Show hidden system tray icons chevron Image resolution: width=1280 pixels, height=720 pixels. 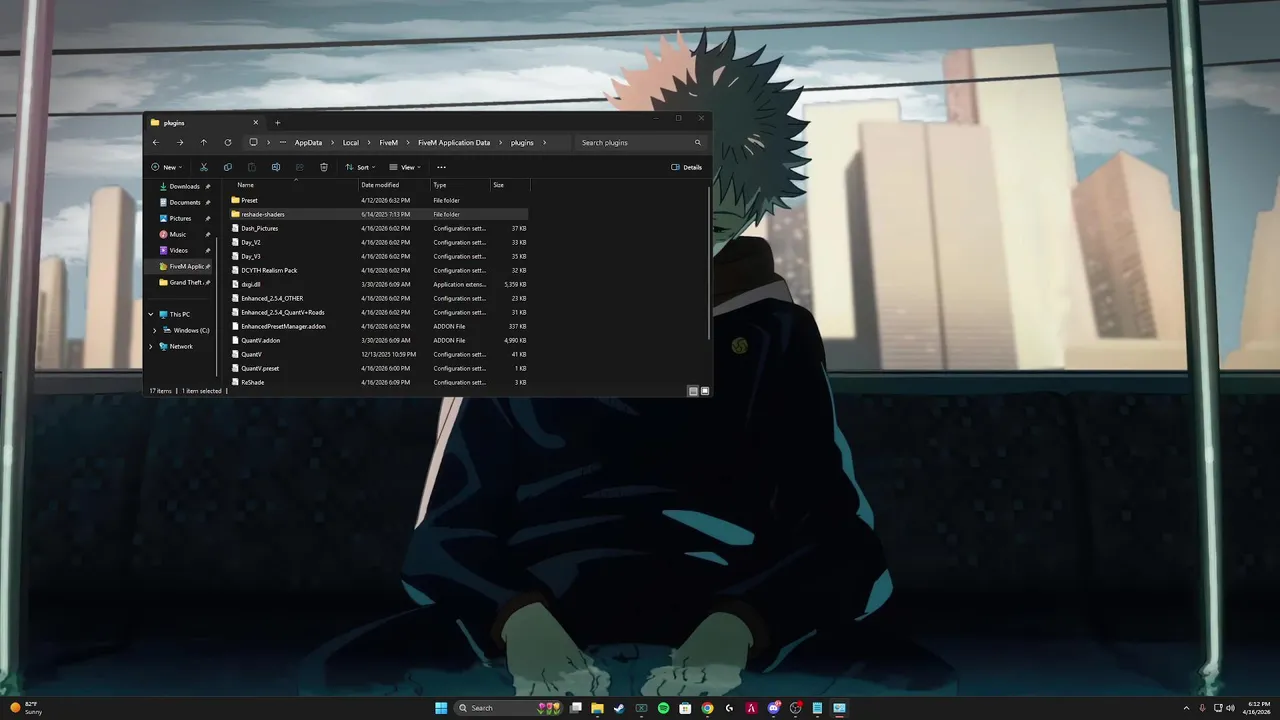coord(1186,708)
